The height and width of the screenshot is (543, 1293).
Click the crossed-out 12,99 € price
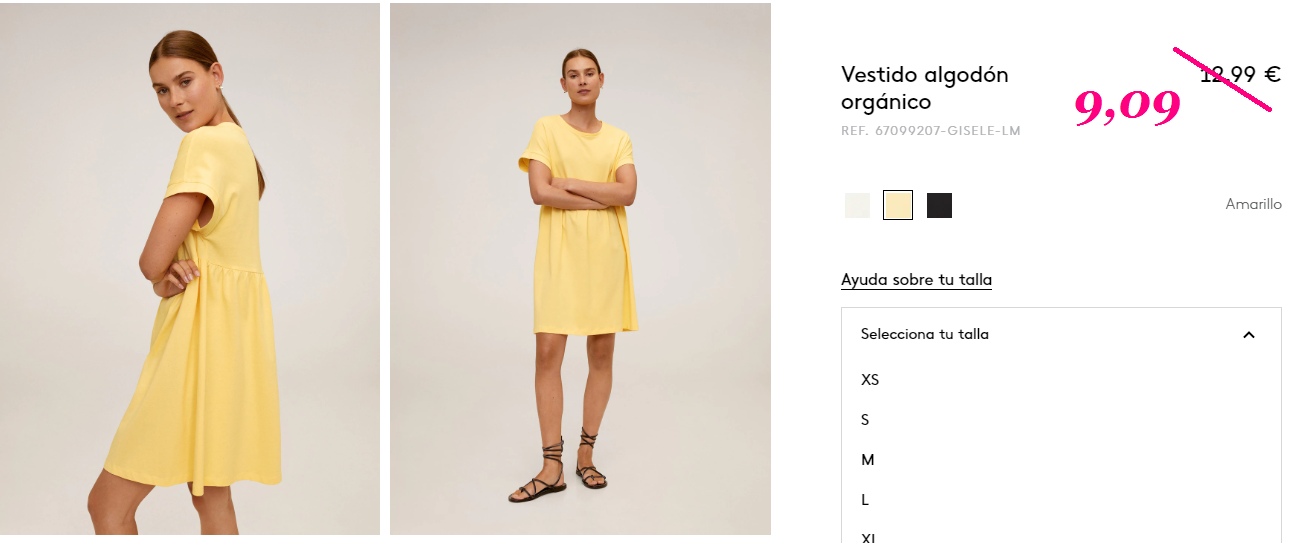click(x=1240, y=74)
